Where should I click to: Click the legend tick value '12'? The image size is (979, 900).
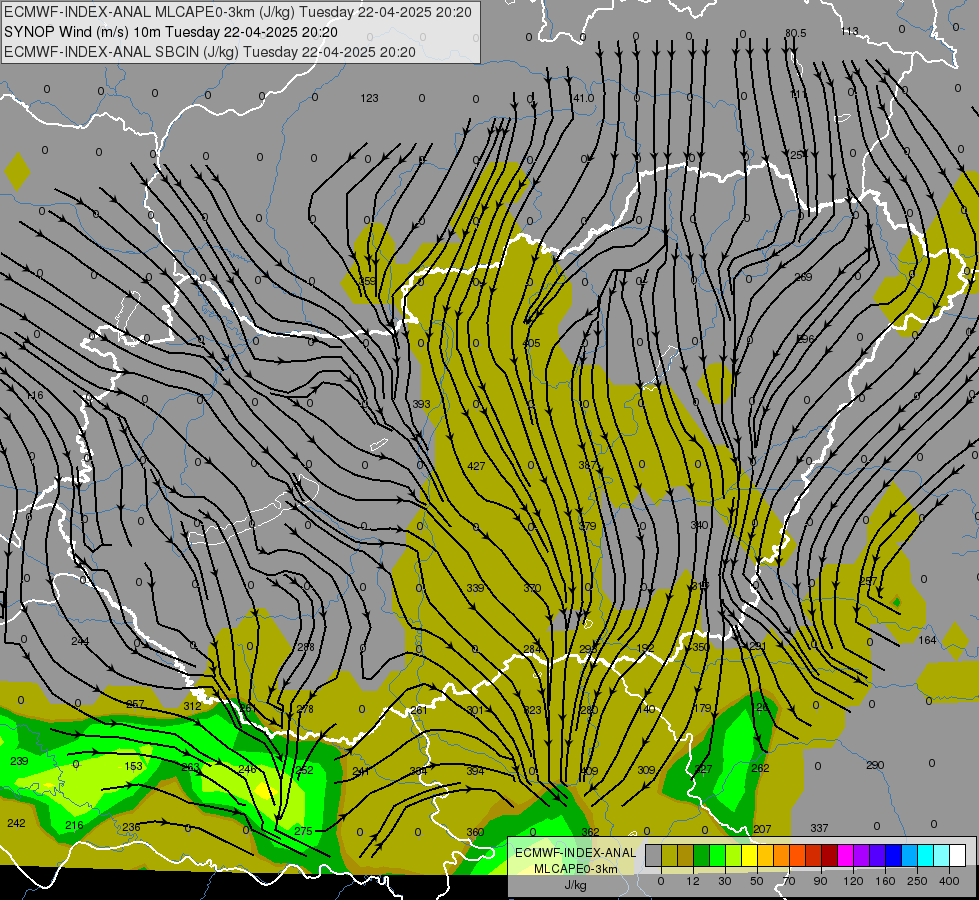tap(693, 881)
